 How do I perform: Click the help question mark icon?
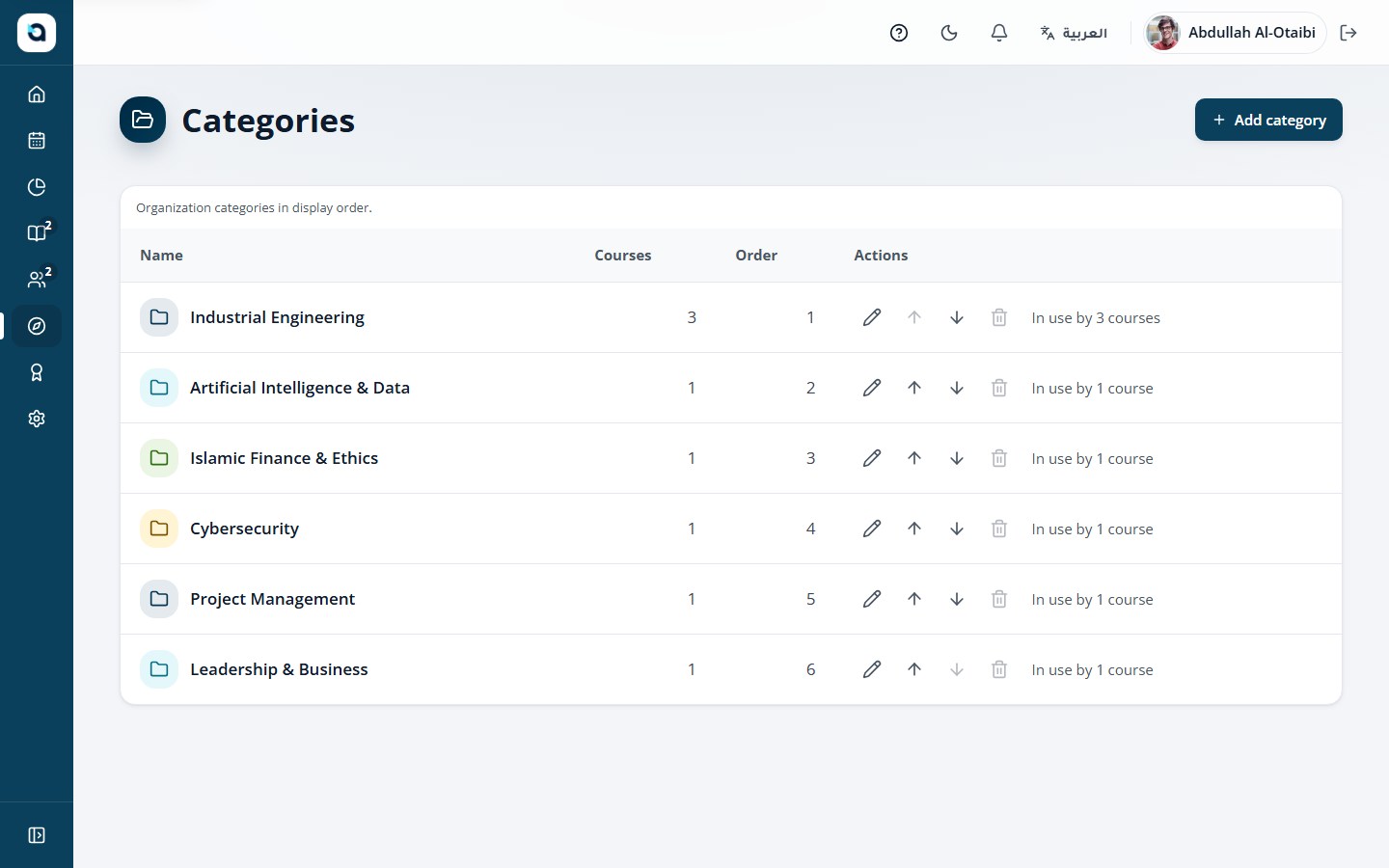click(899, 33)
